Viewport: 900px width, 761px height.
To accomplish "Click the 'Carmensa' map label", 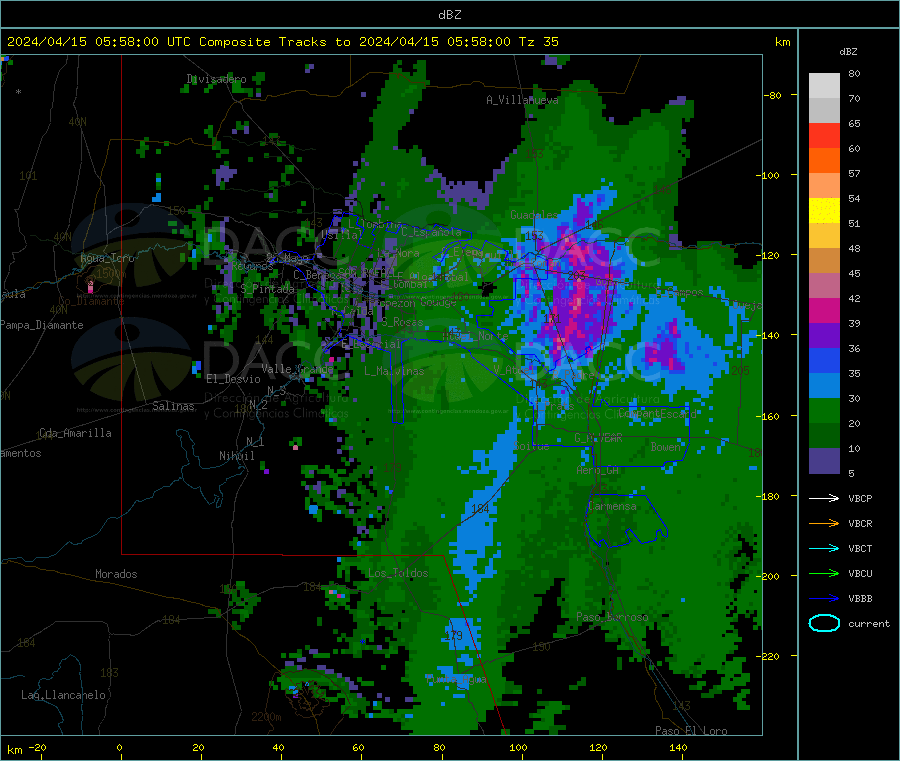I will point(612,506).
